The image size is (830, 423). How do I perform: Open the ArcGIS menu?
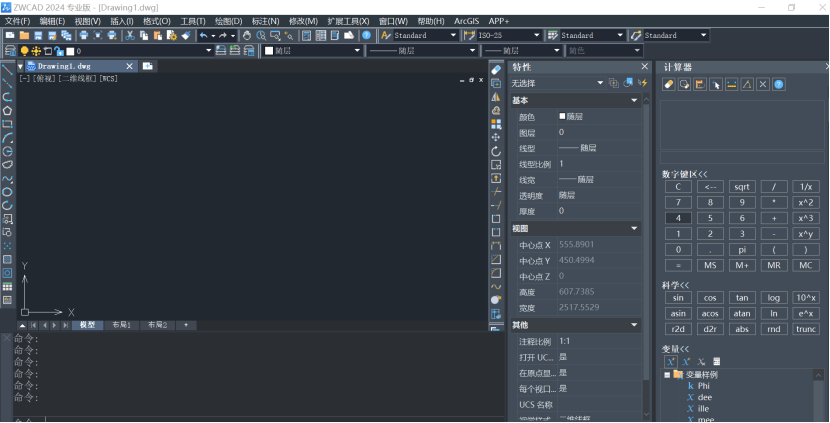tap(466, 21)
